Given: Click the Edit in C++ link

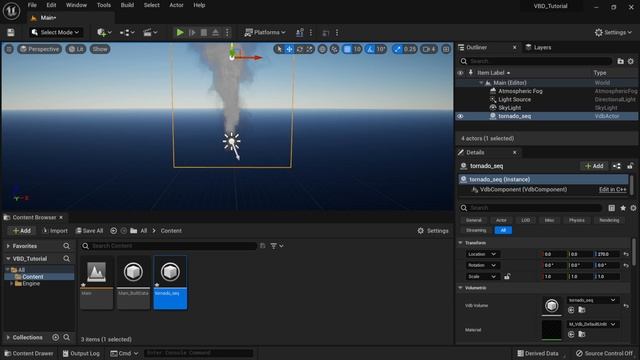Looking at the screenshot, I should pos(612,189).
